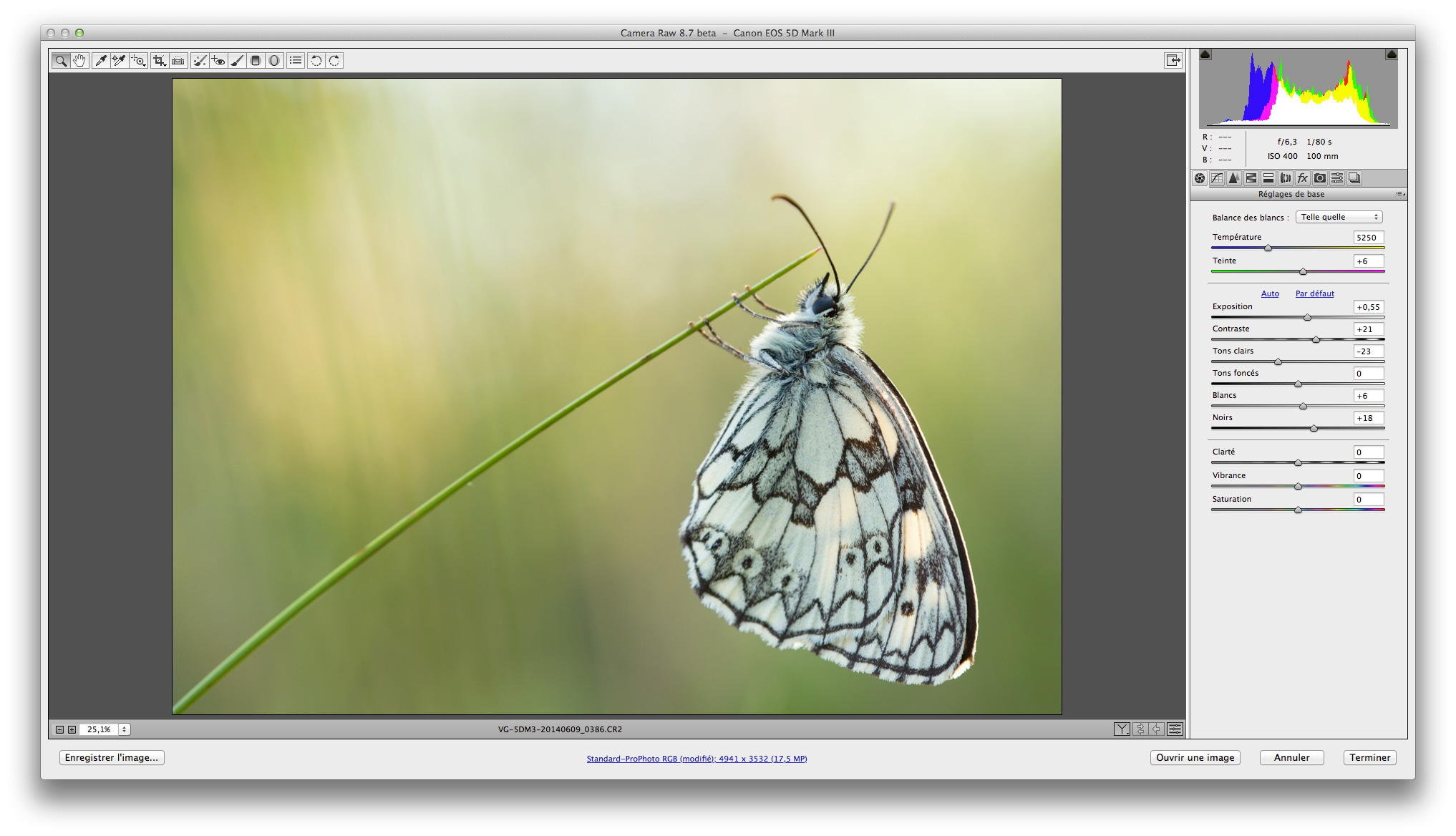Switch to the HSL / Grayscale tab
This screenshot has width=1456, height=836.
pos(1251,178)
